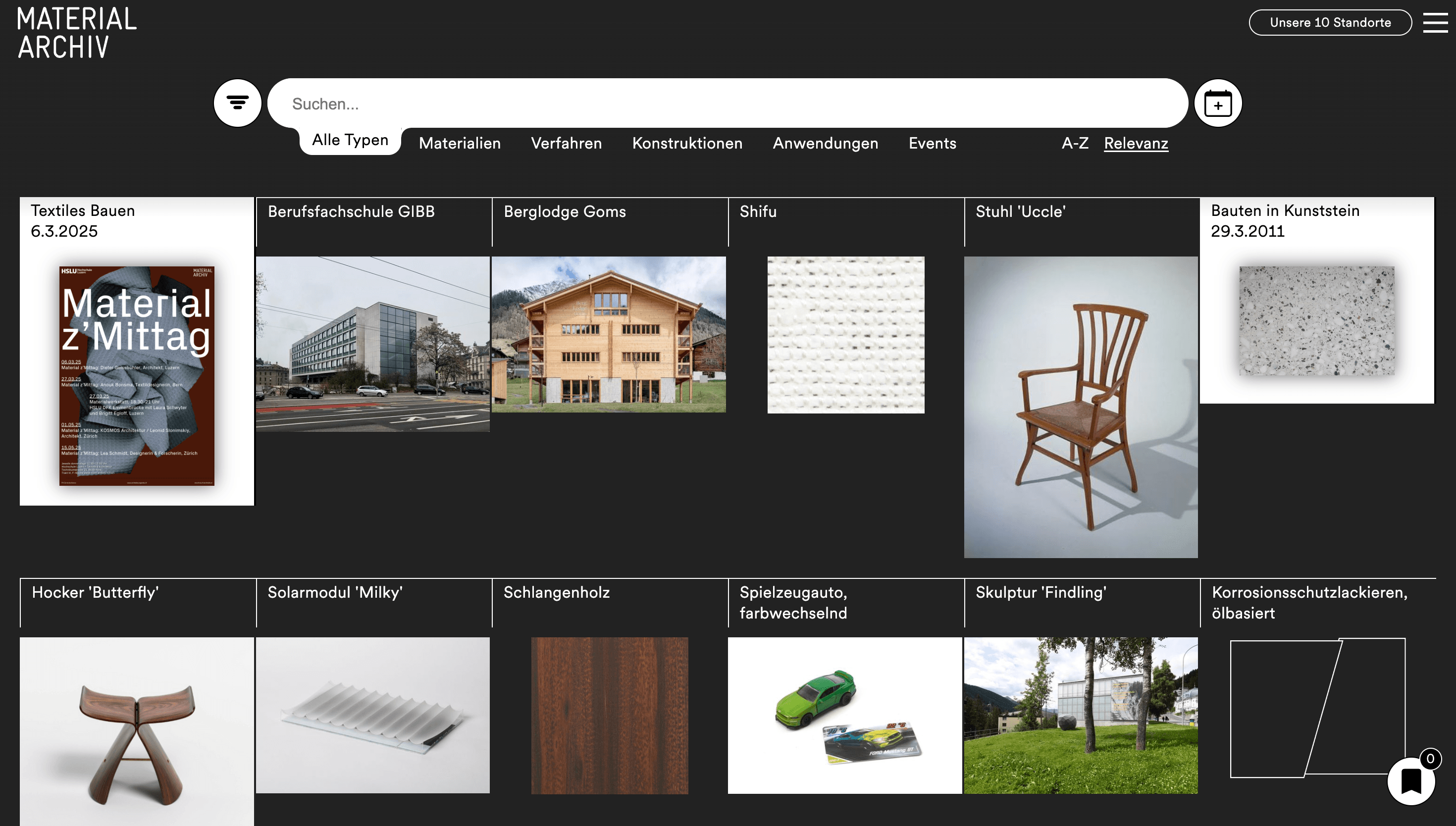
Task: Click the funnel filter symbol
Action: click(238, 103)
